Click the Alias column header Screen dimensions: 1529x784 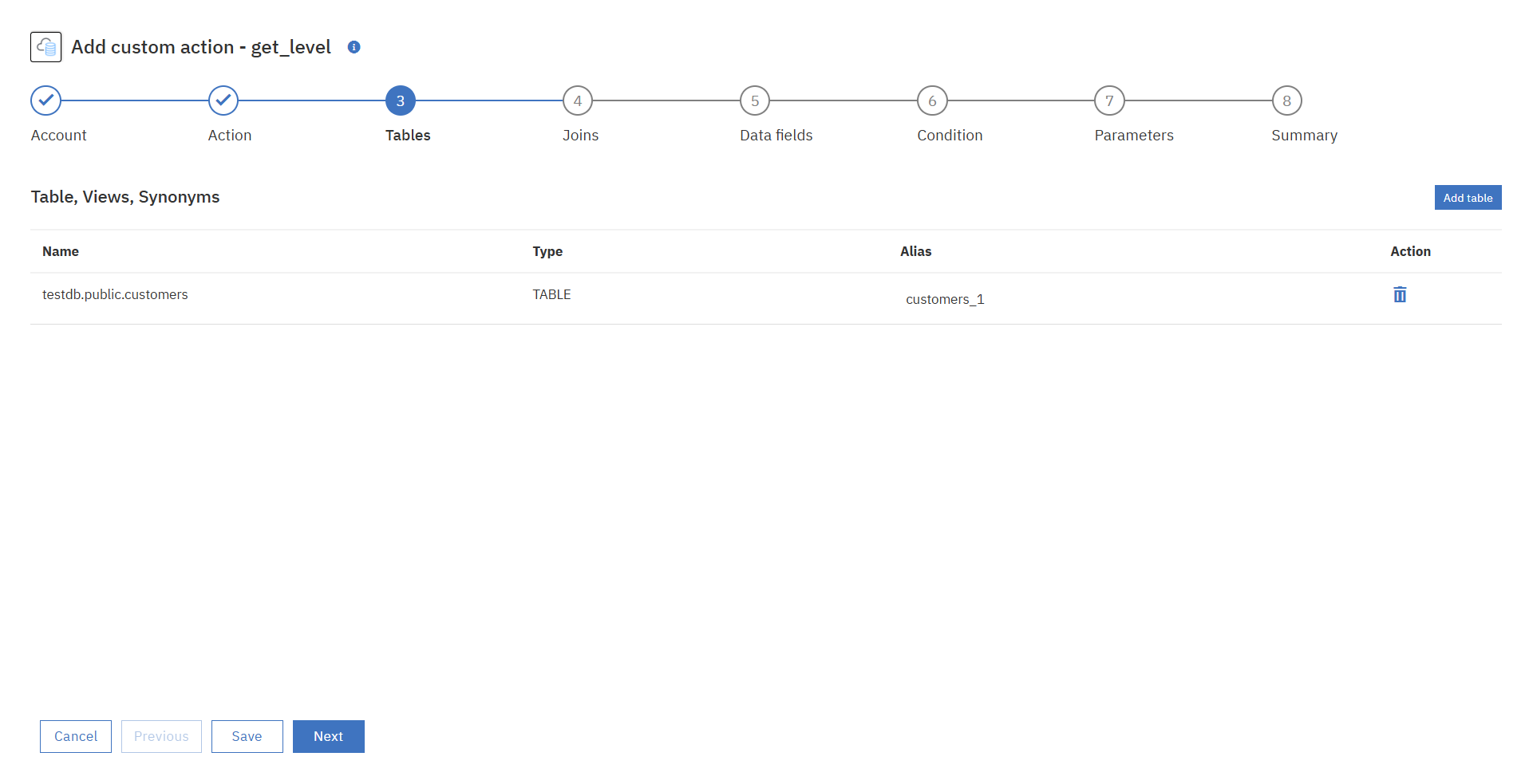point(916,251)
